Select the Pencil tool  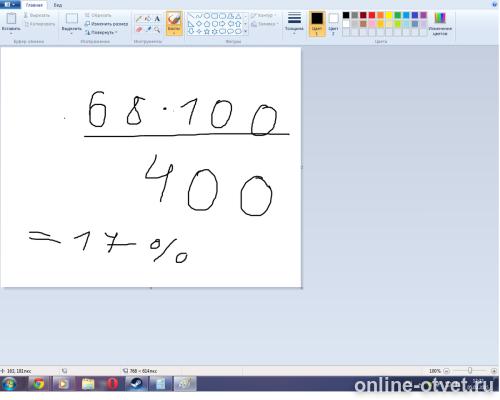(139, 19)
